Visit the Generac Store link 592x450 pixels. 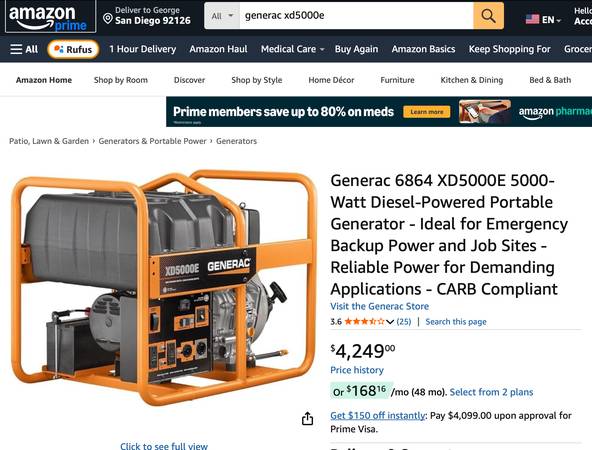click(379, 306)
